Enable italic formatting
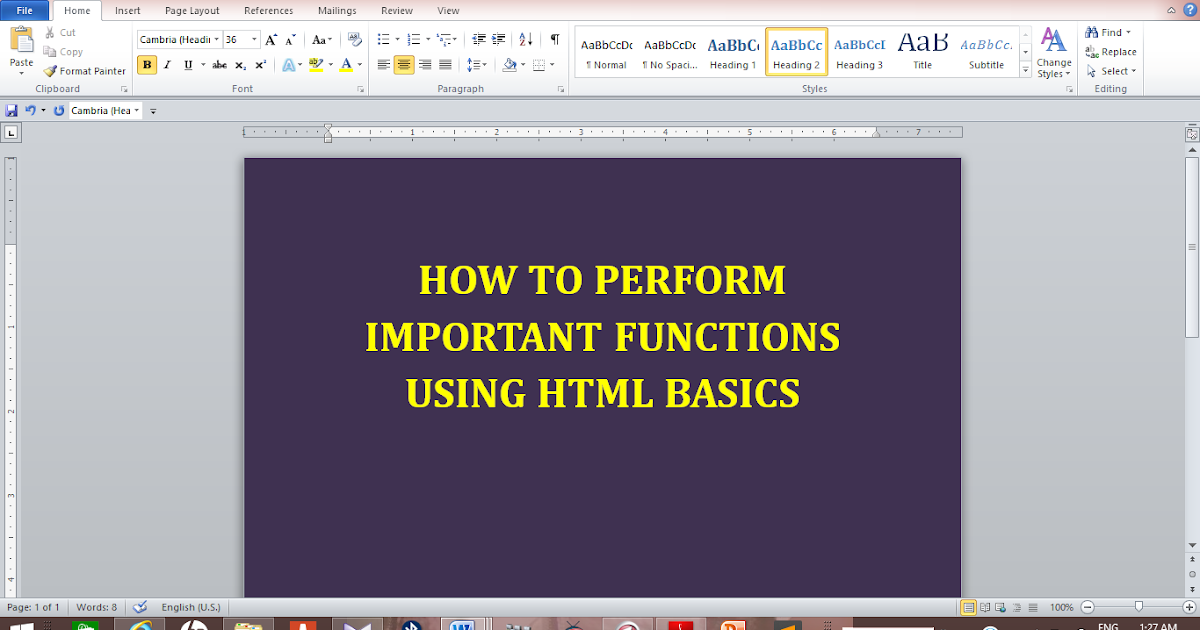Image resolution: width=1200 pixels, height=630 pixels. (x=166, y=64)
